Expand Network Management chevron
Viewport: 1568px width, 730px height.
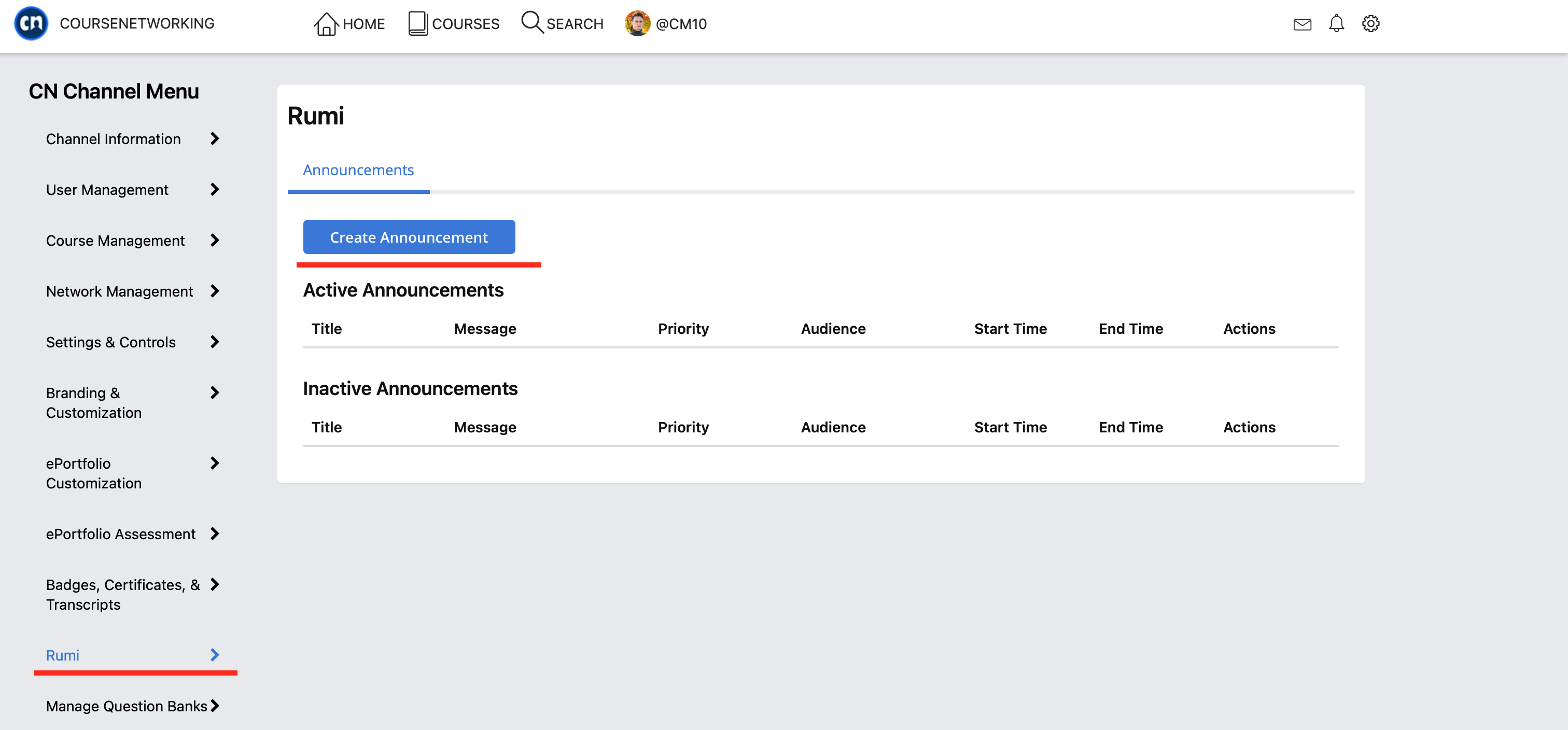pos(214,291)
